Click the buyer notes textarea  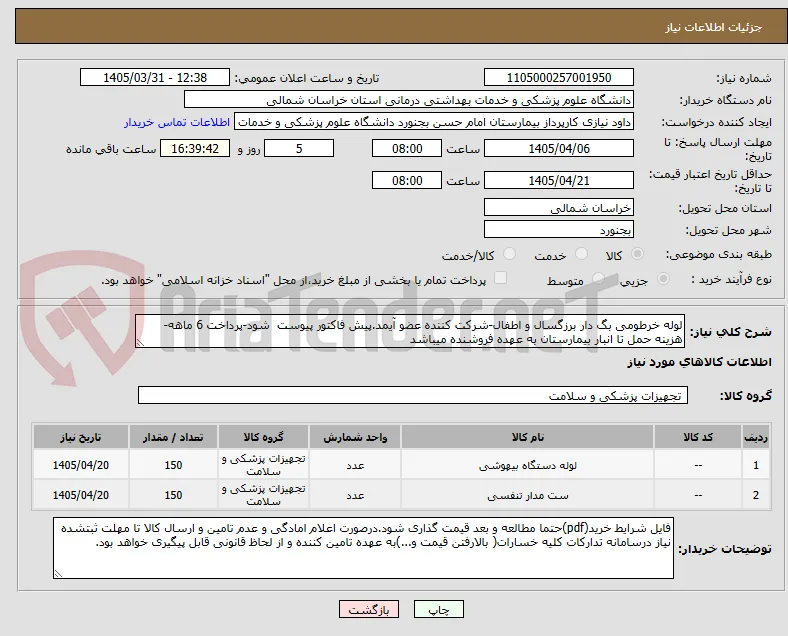pos(363,549)
